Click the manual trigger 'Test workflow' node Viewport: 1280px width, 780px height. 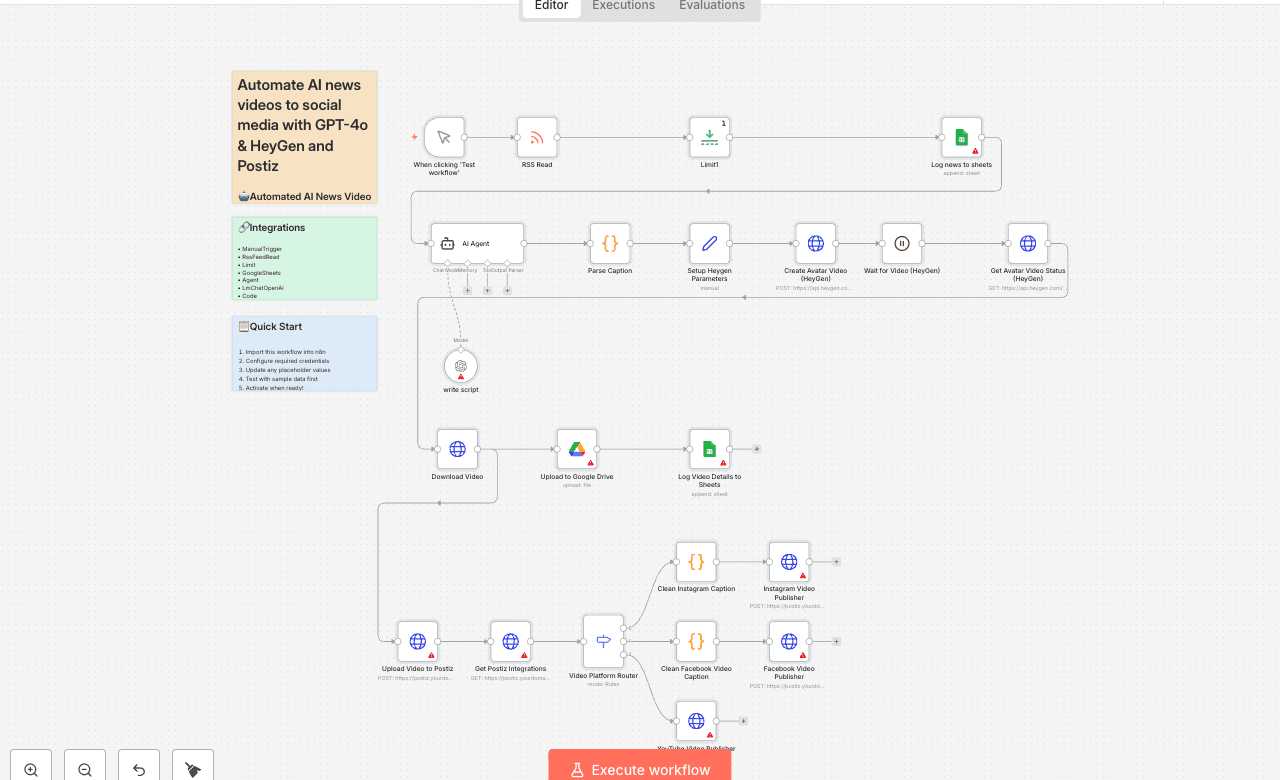[444, 138]
